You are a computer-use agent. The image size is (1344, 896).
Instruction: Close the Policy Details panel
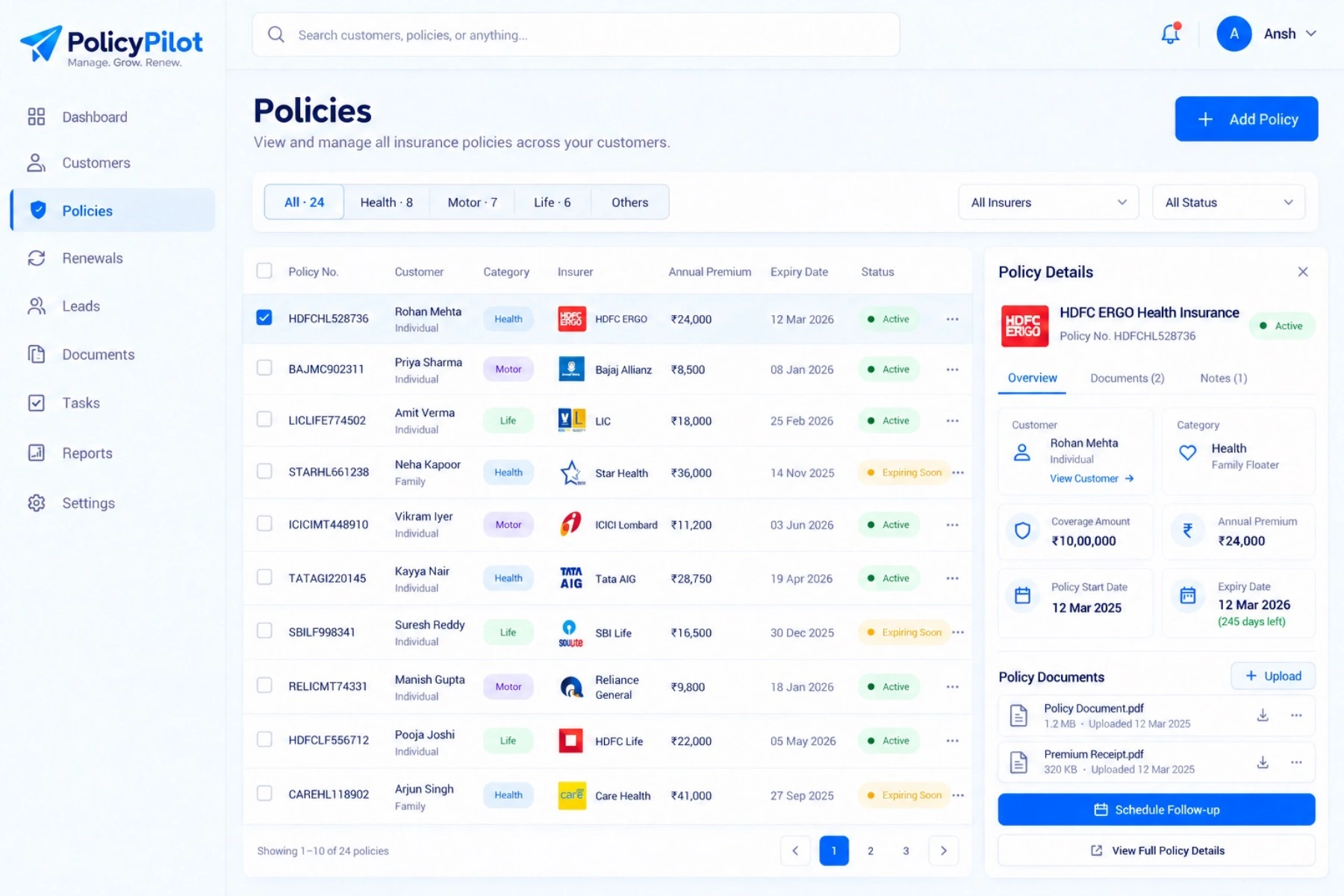[1303, 272]
